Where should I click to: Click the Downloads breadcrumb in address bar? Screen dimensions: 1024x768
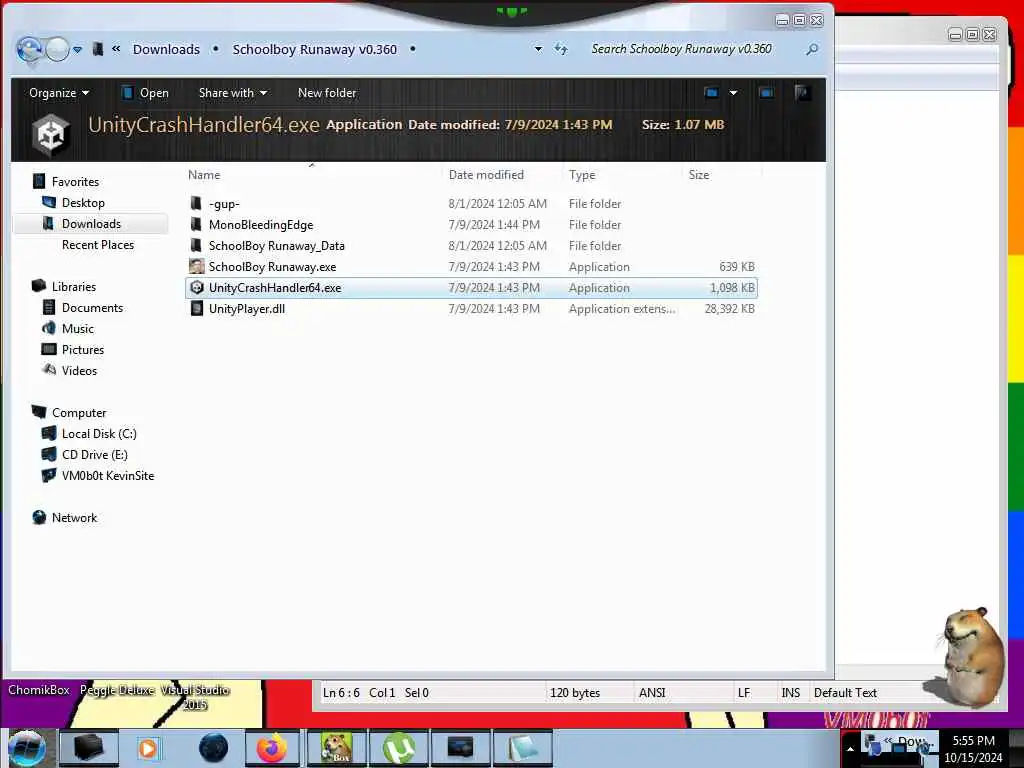[x=166, y=50]
